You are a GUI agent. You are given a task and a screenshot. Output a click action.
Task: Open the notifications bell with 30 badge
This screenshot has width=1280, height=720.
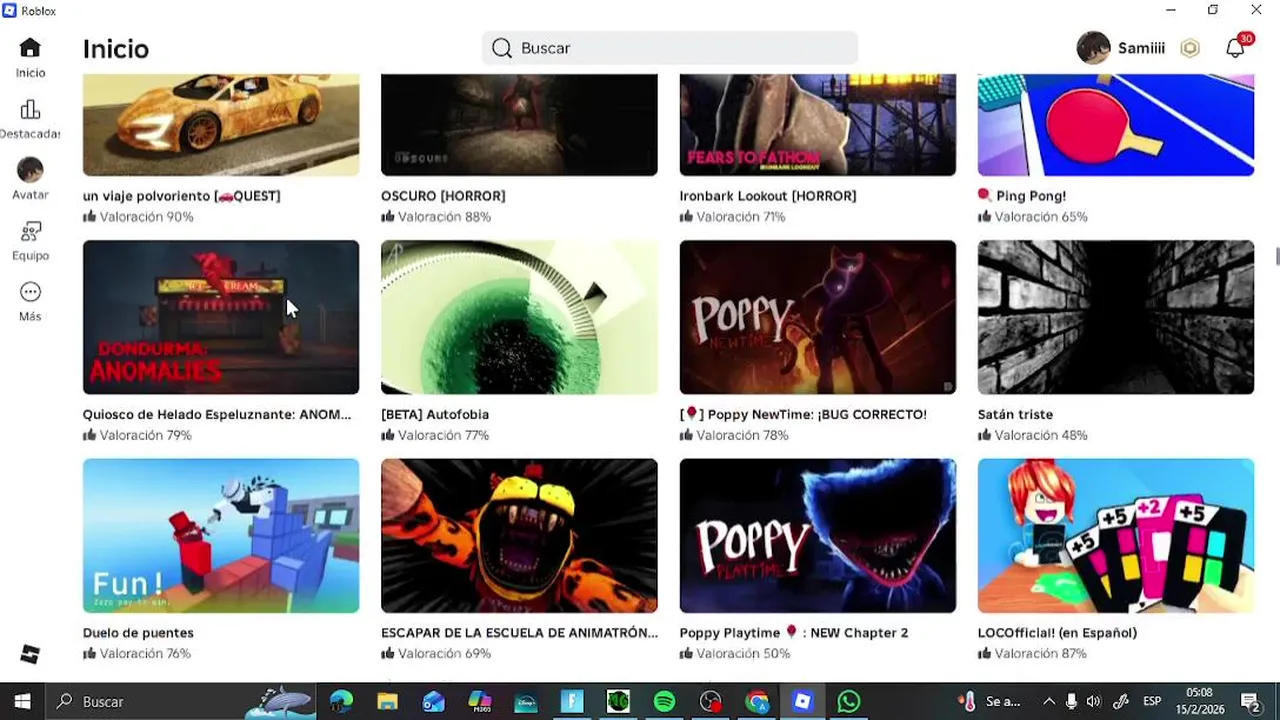tap(1236, 48)
